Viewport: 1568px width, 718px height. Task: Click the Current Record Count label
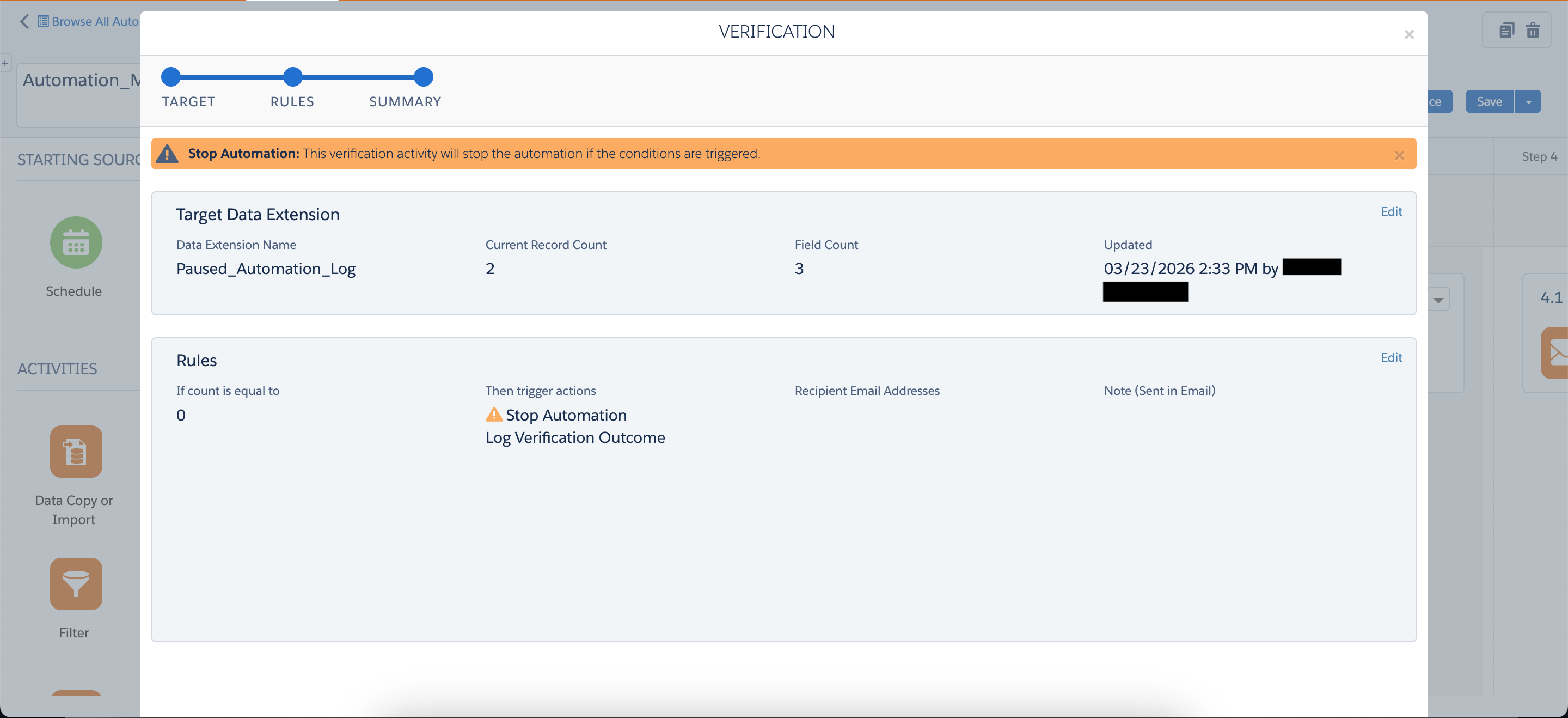pos(546,245)
